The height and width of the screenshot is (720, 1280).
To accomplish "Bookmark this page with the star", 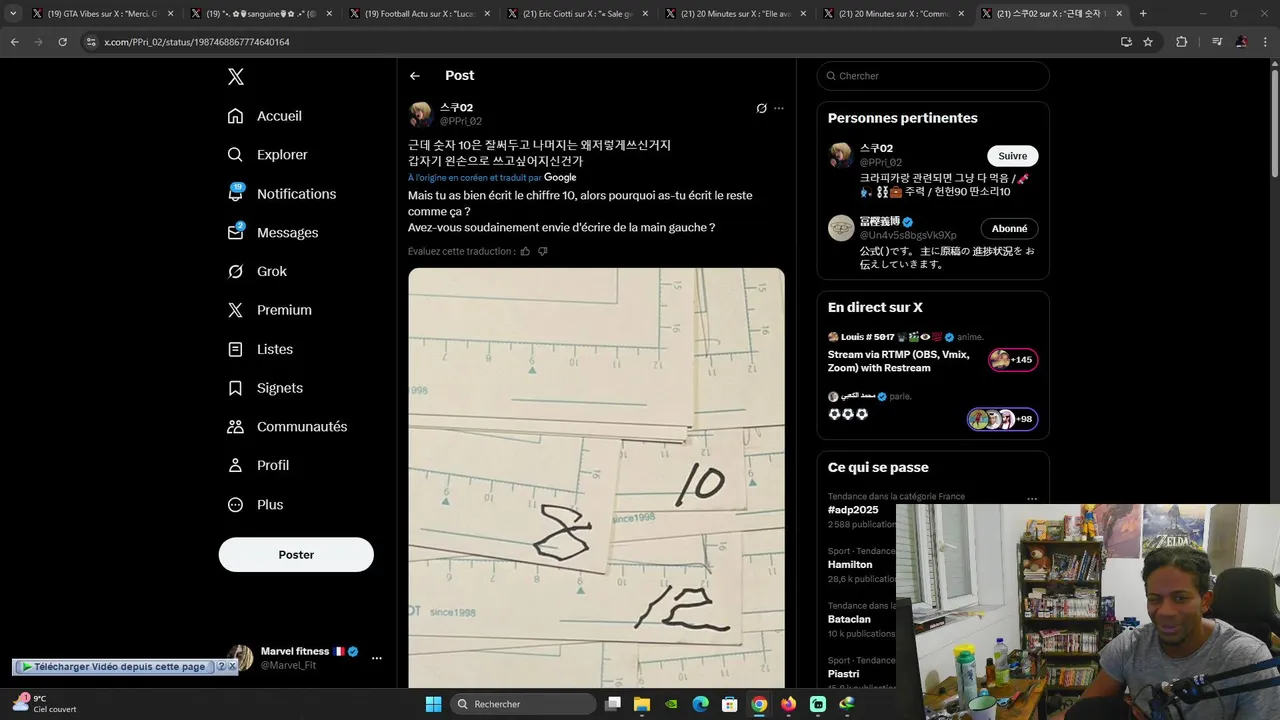I will 1148,42.
